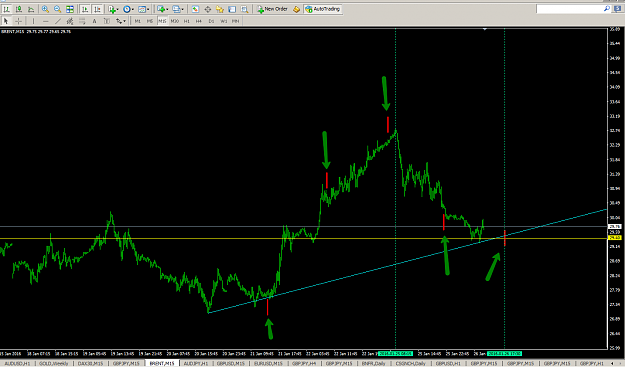Open the profiles dropdown

click(x=178, y=9)
